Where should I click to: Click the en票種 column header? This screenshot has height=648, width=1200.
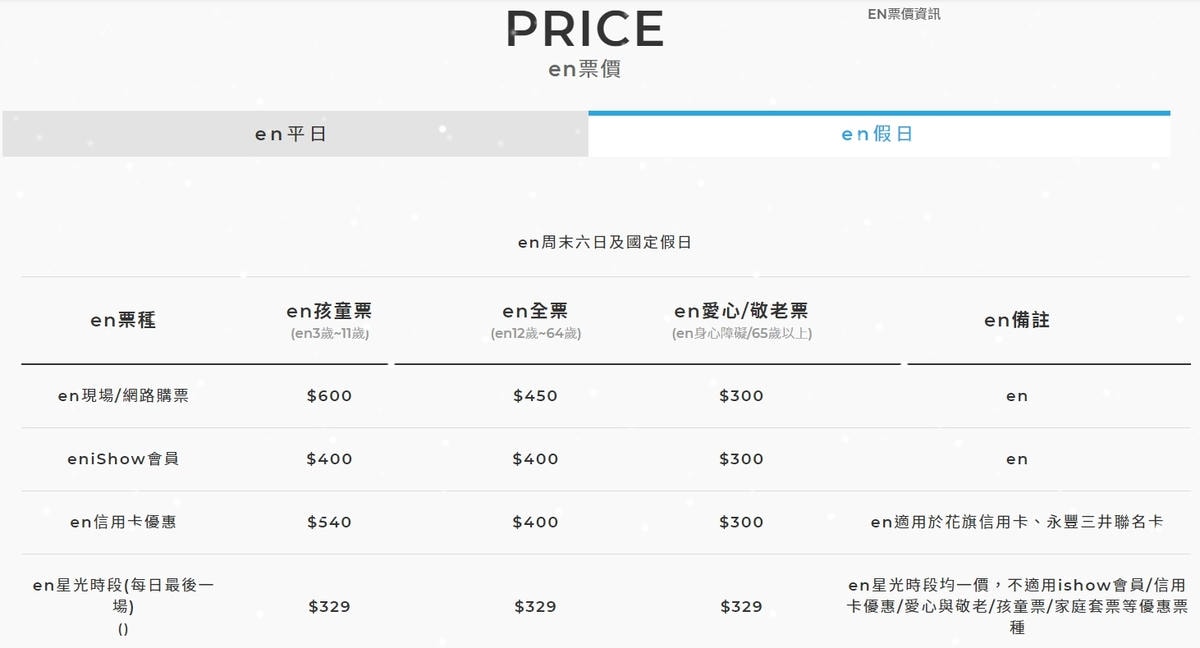(x=123, y=320)
